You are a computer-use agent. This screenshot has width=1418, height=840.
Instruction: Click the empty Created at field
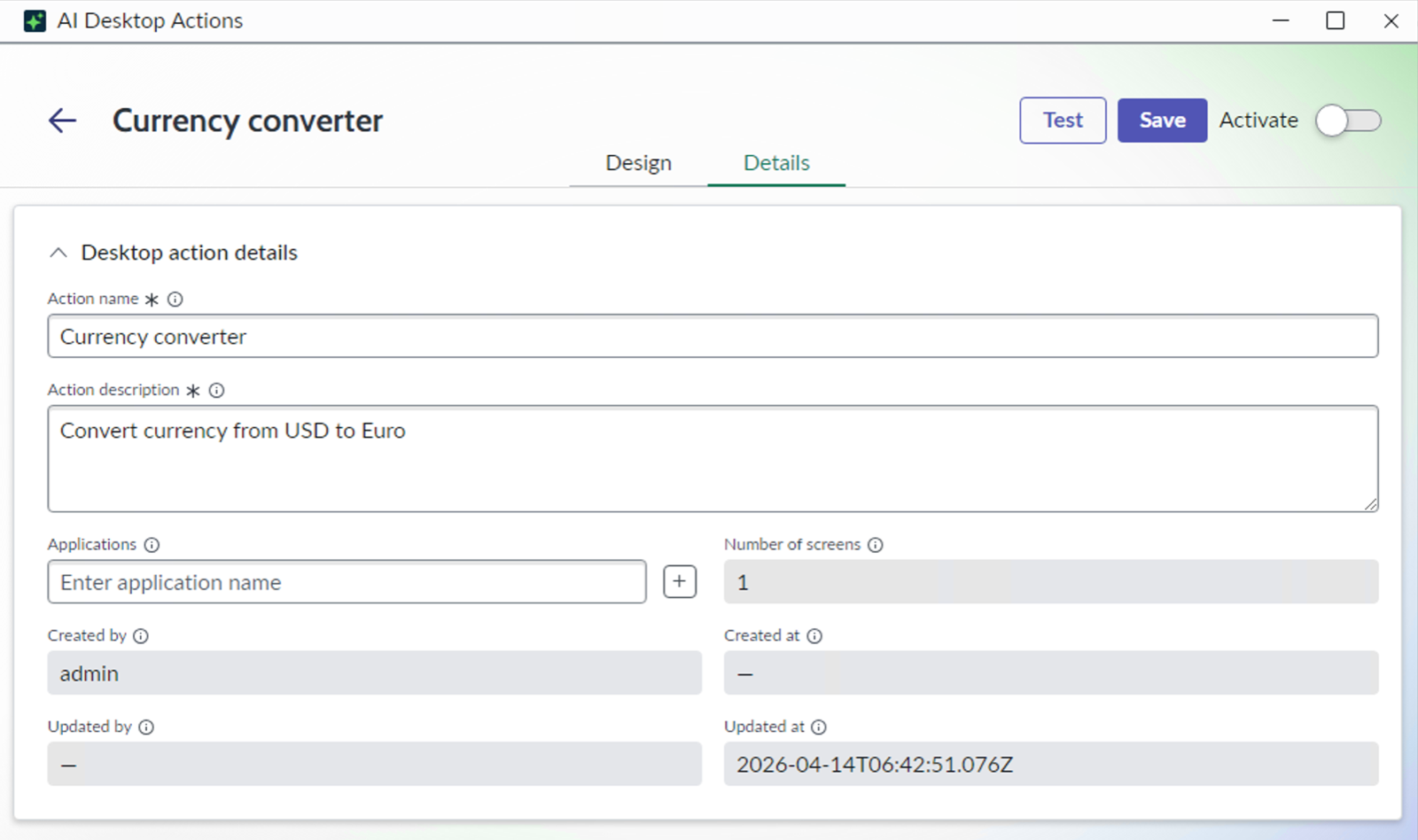click(1051, 673)
